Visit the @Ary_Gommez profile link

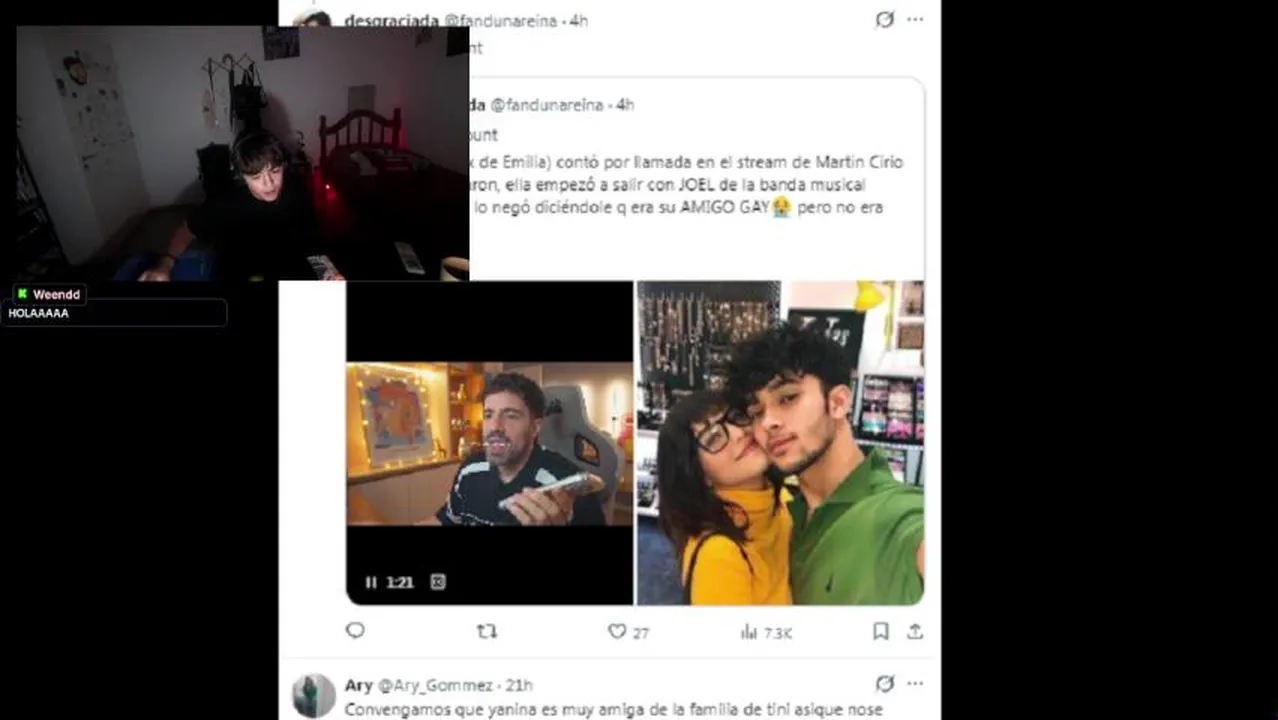coord(435,685)
